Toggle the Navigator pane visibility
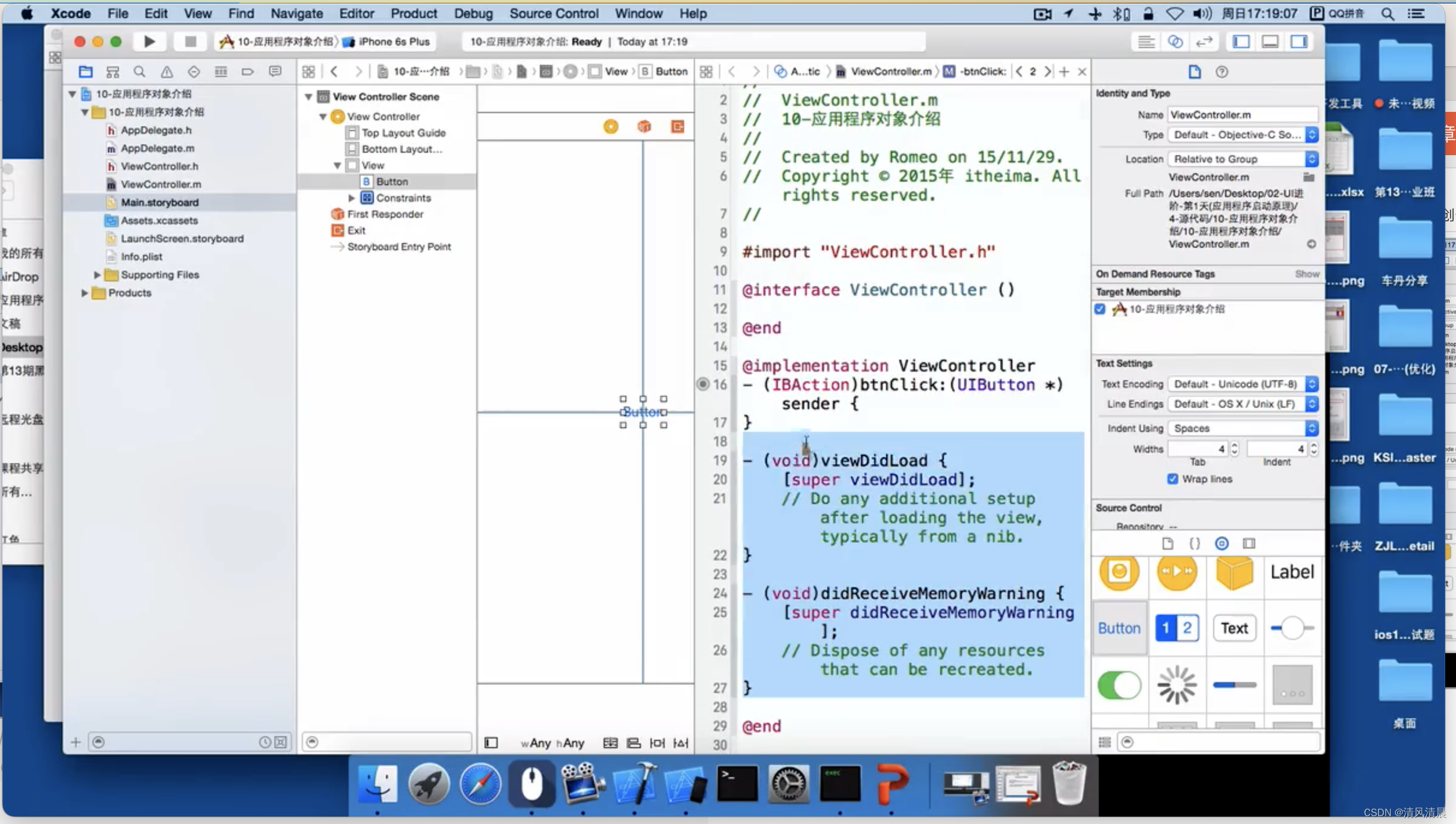Screen dimensions: 1456x824 click(1241, 42)
